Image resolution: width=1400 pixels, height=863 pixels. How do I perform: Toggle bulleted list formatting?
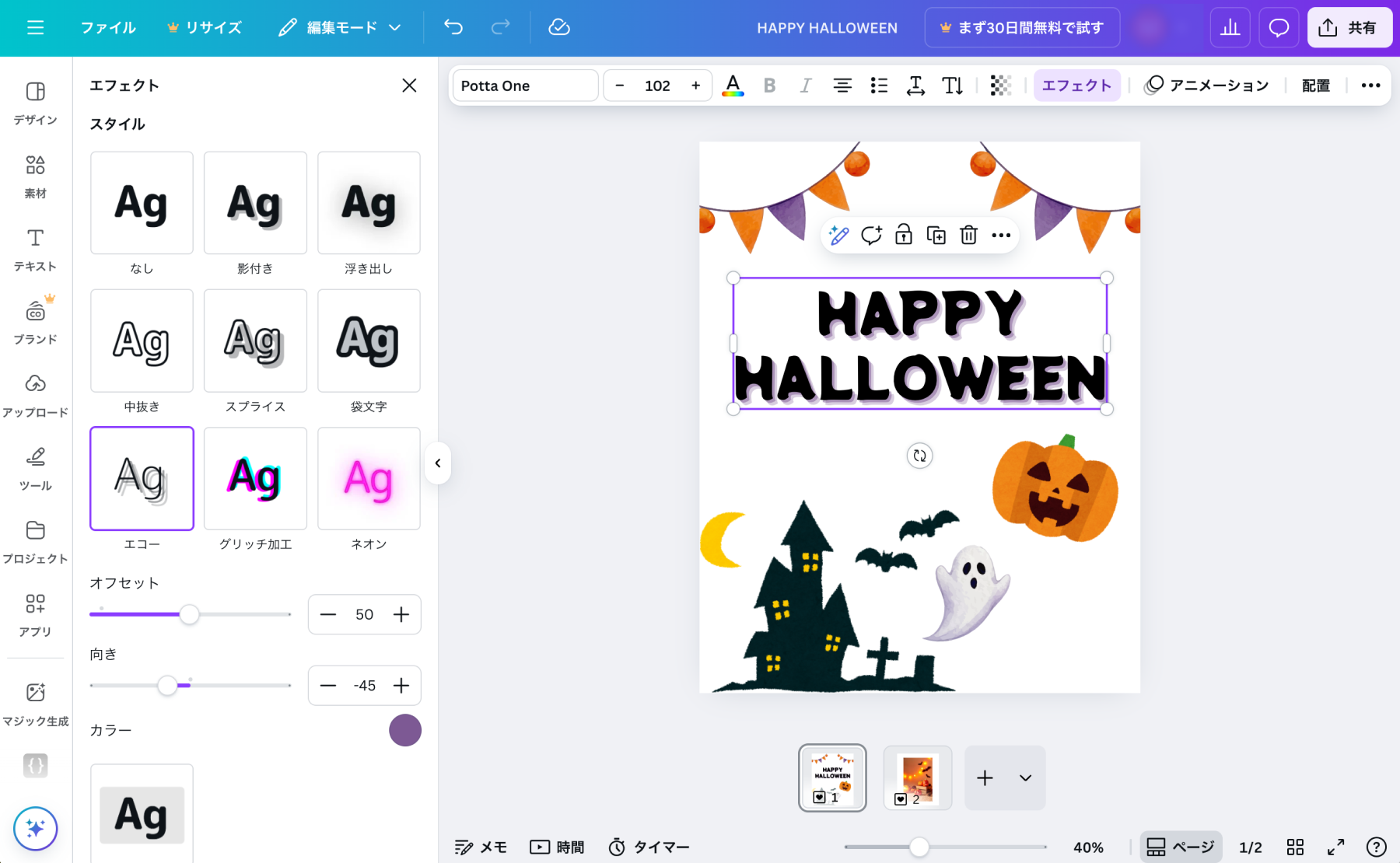click(x=879, y=86)
